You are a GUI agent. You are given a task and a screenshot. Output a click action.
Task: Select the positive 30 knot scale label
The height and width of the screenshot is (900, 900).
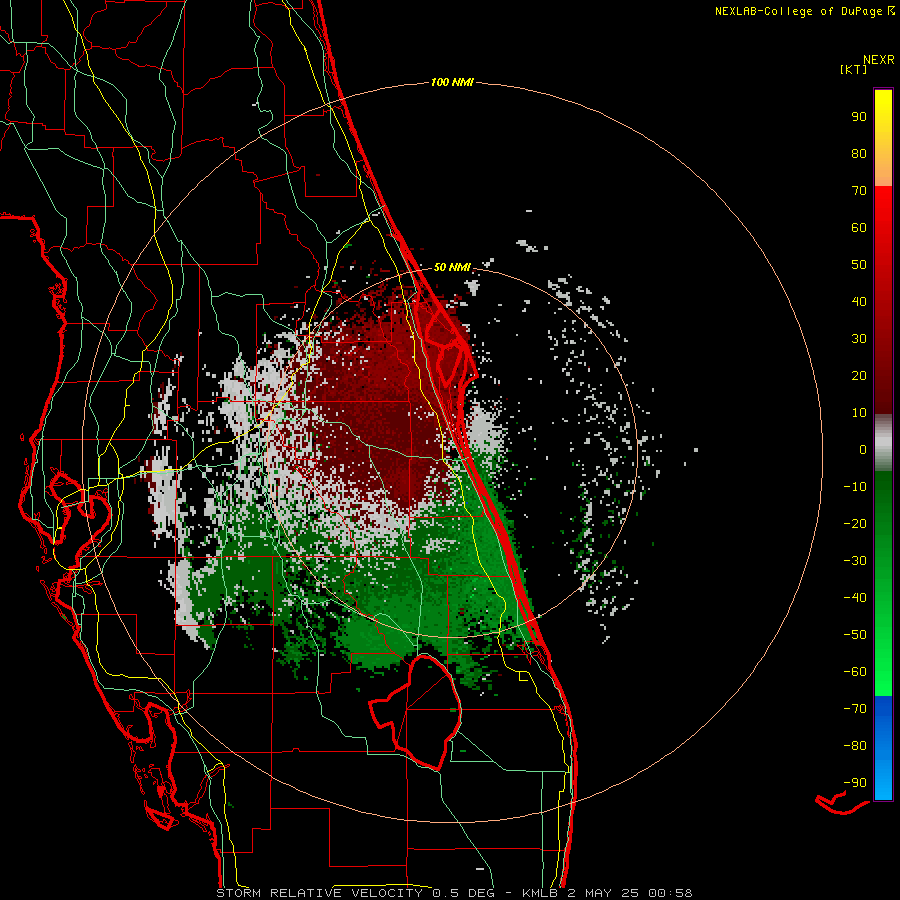[859, 339]
